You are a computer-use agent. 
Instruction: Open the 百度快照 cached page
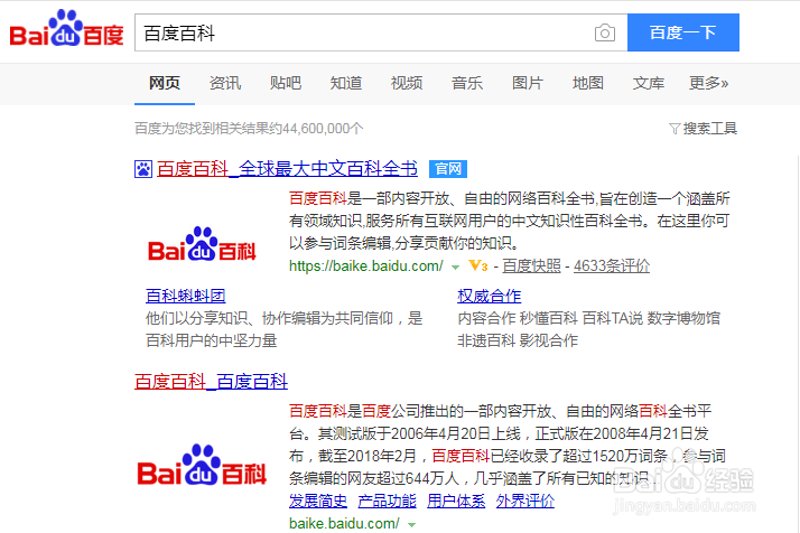pyautogui.click(x=531, y=266)
